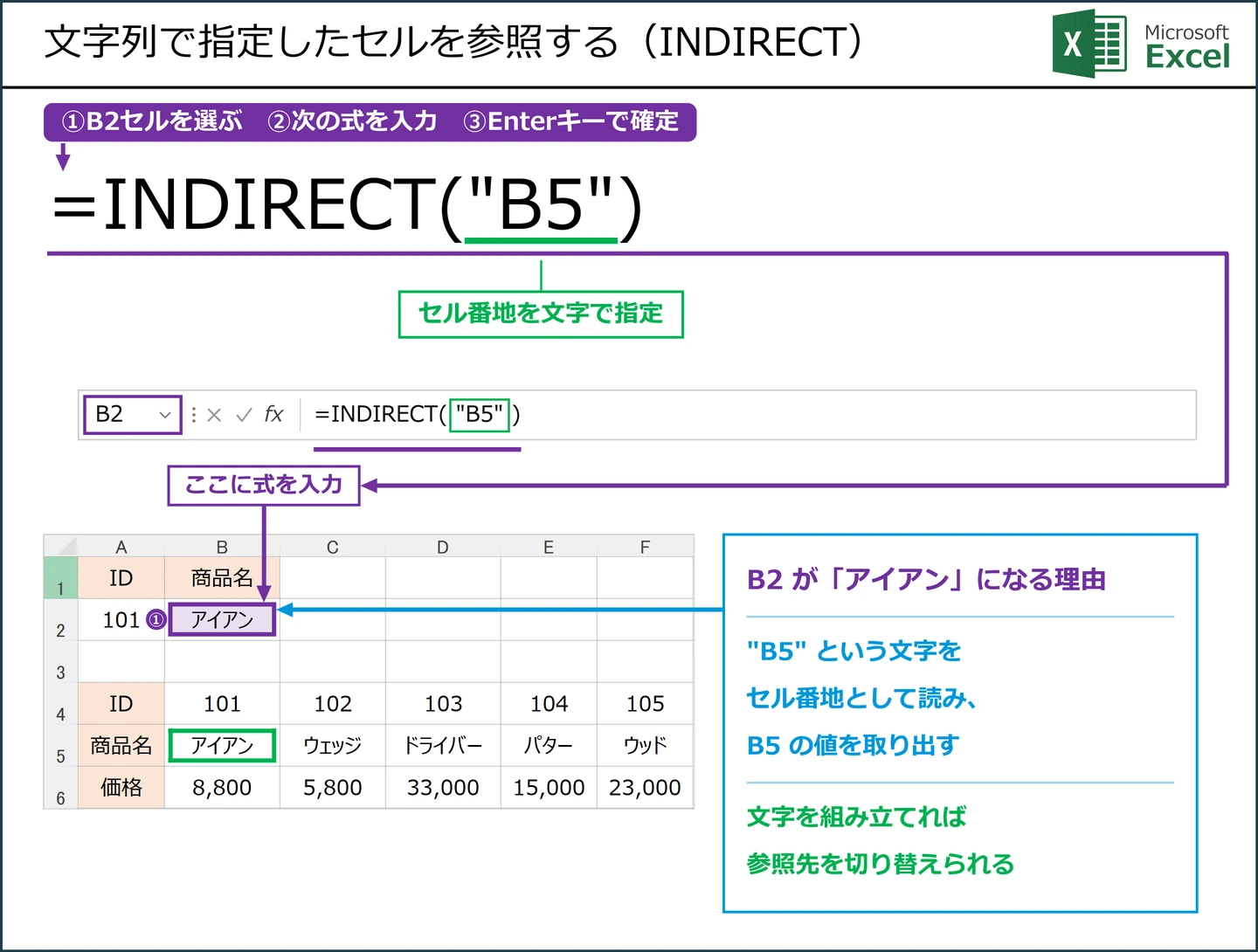Select row 3 header
Screen dimensions: 1258x952
(61, 662)
